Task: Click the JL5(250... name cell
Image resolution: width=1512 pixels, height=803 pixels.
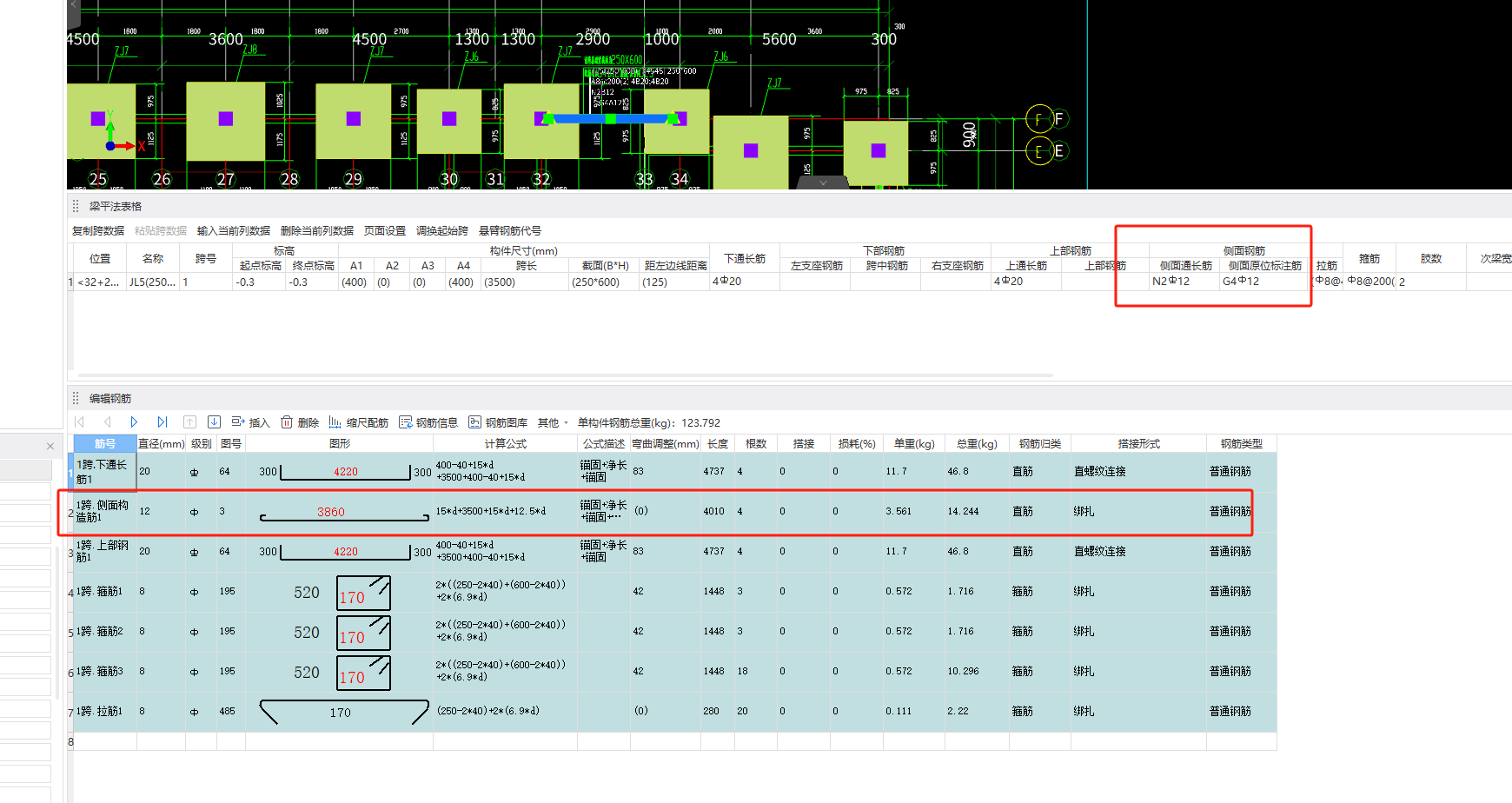Action: pos(153,282)
